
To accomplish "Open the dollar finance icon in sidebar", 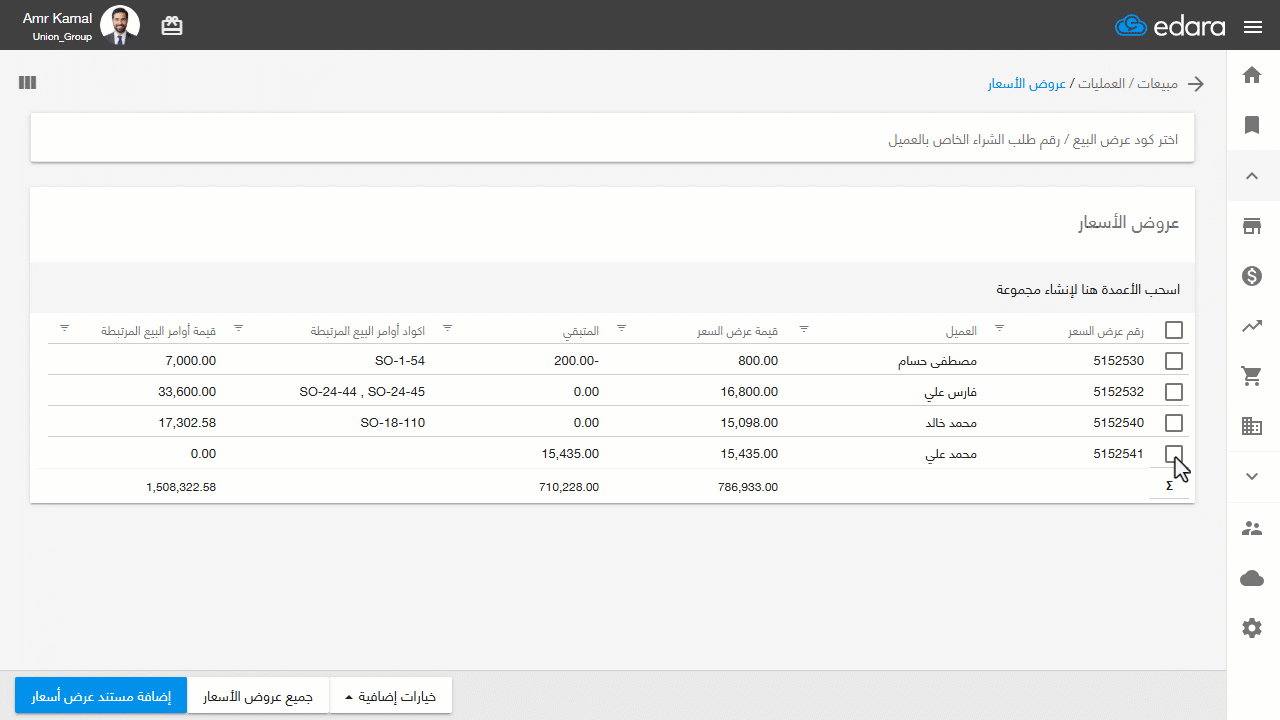I will click(x=1252, y=276).
